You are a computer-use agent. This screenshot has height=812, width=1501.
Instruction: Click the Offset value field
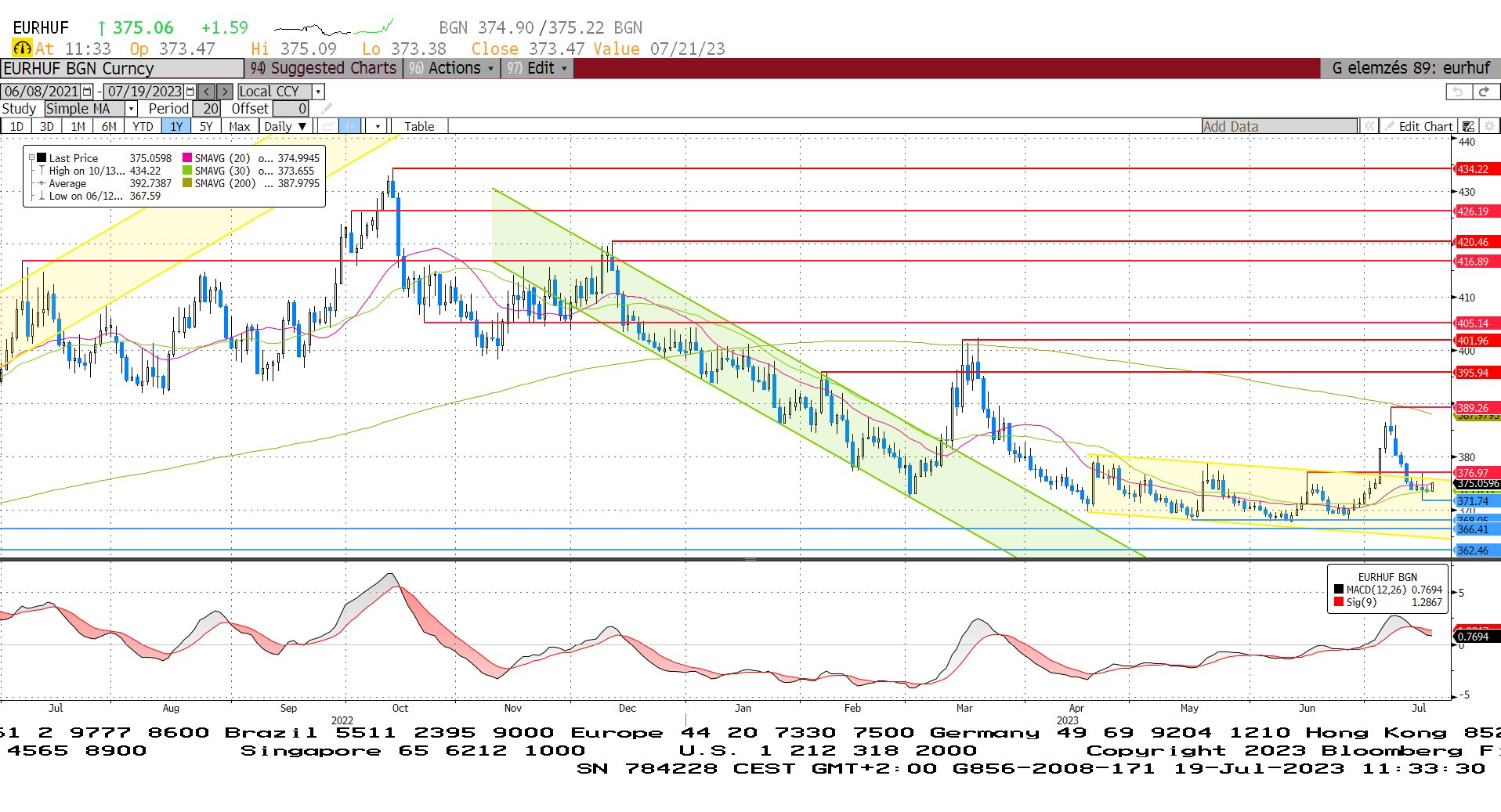pos(291,109)
